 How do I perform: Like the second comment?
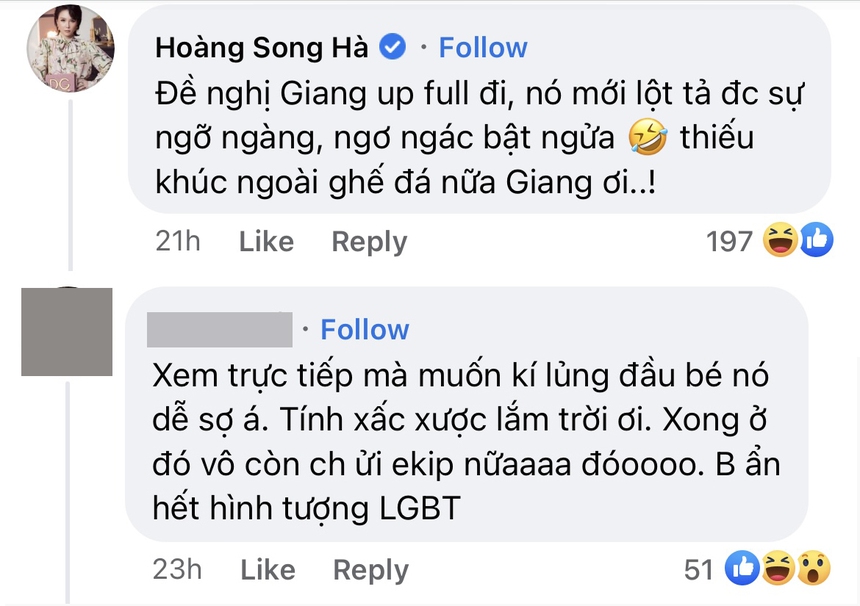(x=267, y=569)
